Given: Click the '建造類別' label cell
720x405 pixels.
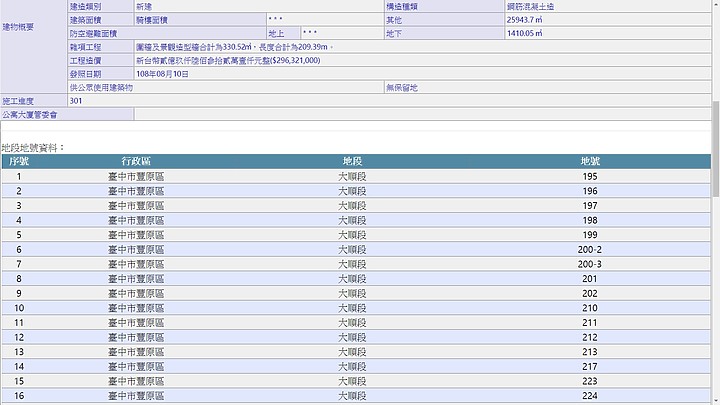Looking at the screenshot, I should pos(101,6).
